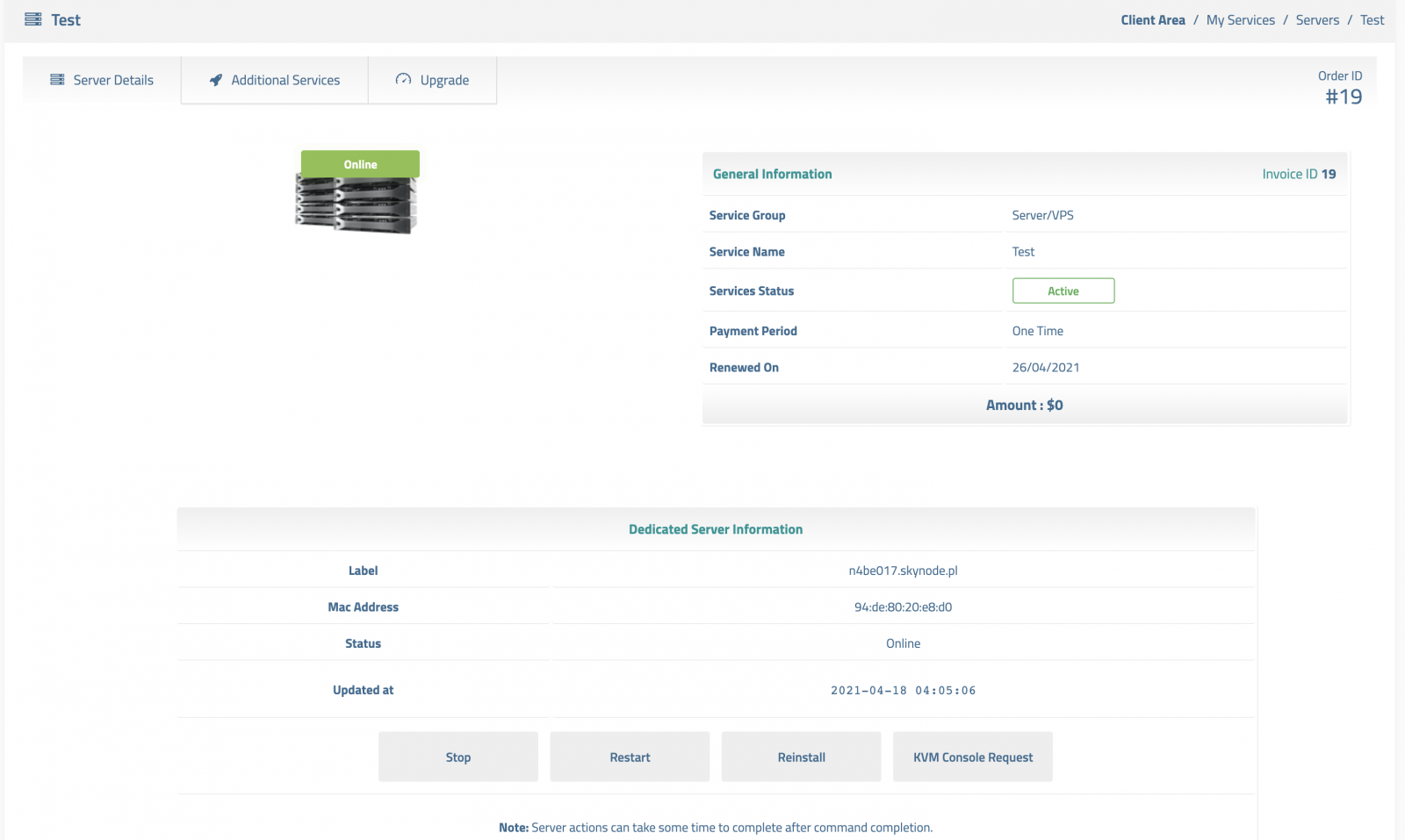The height and width of the screenshot is (840, 1405).
Task: Click the Payment Period label
Action: [753, 331]
